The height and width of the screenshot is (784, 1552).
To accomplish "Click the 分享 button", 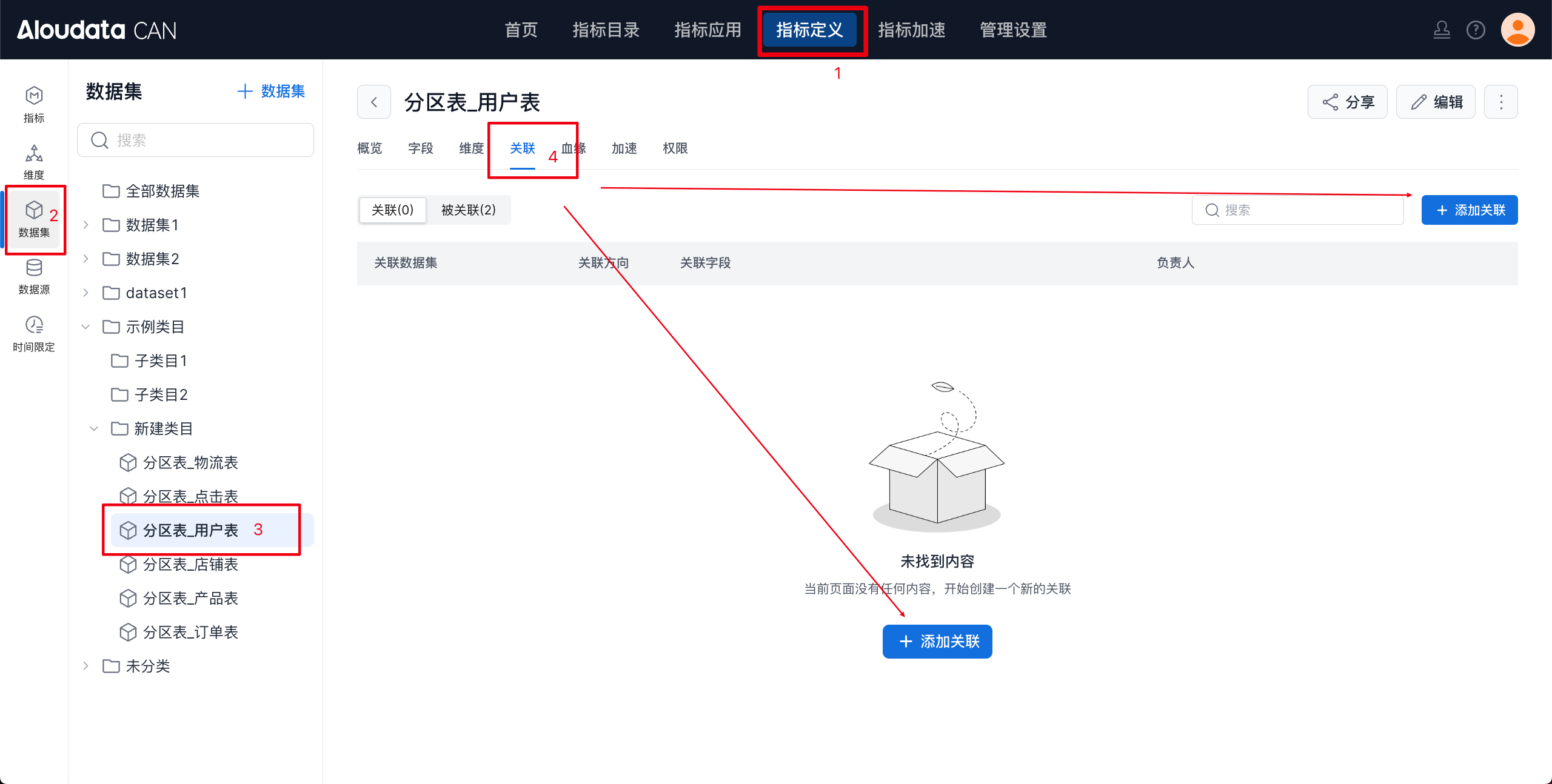I will pyautogui.click(x=1347, y=102).
